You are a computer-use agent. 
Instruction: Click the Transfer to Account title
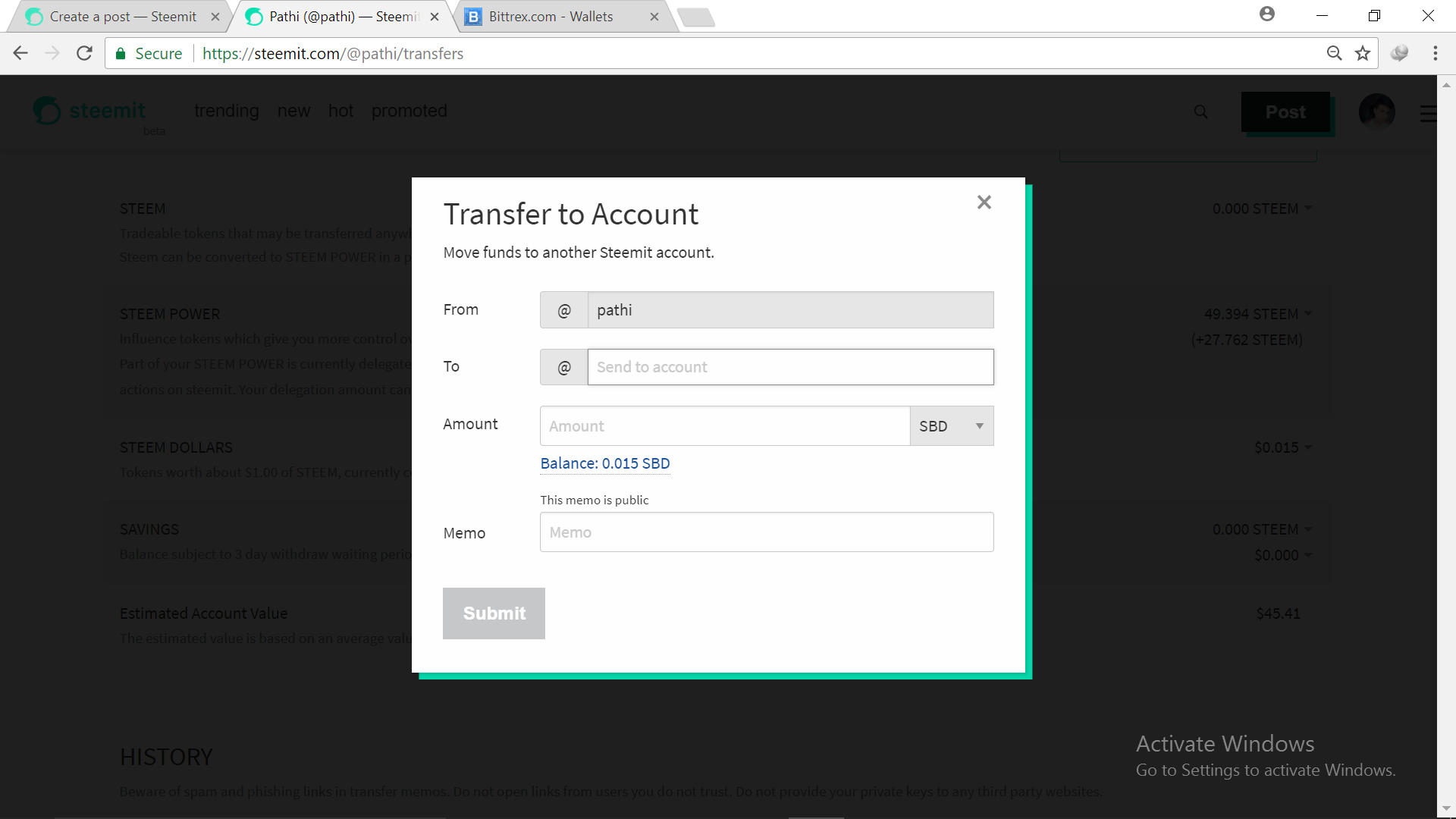(571, 215)
